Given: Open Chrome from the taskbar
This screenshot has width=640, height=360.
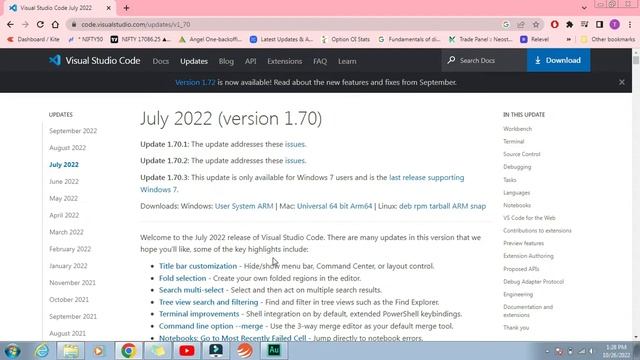Looking at the screenshot, I should point(129,351).
